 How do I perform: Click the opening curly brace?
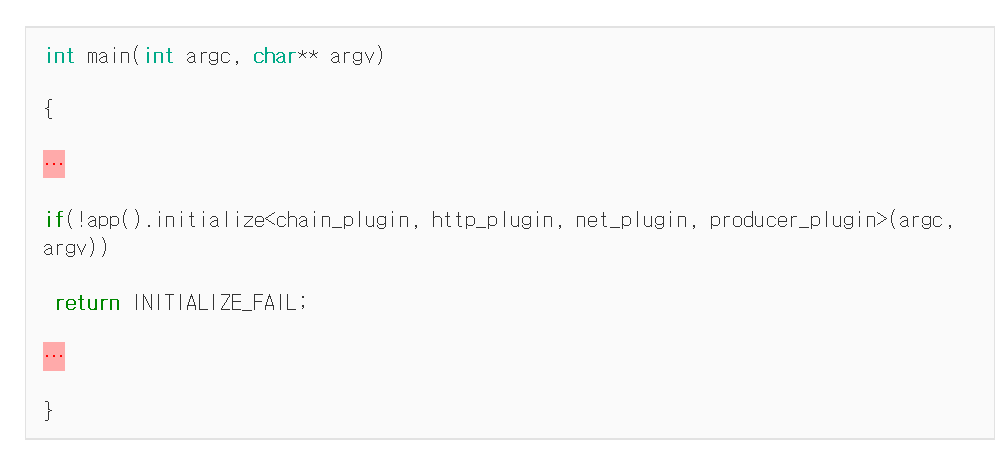(x=49, y=110)
